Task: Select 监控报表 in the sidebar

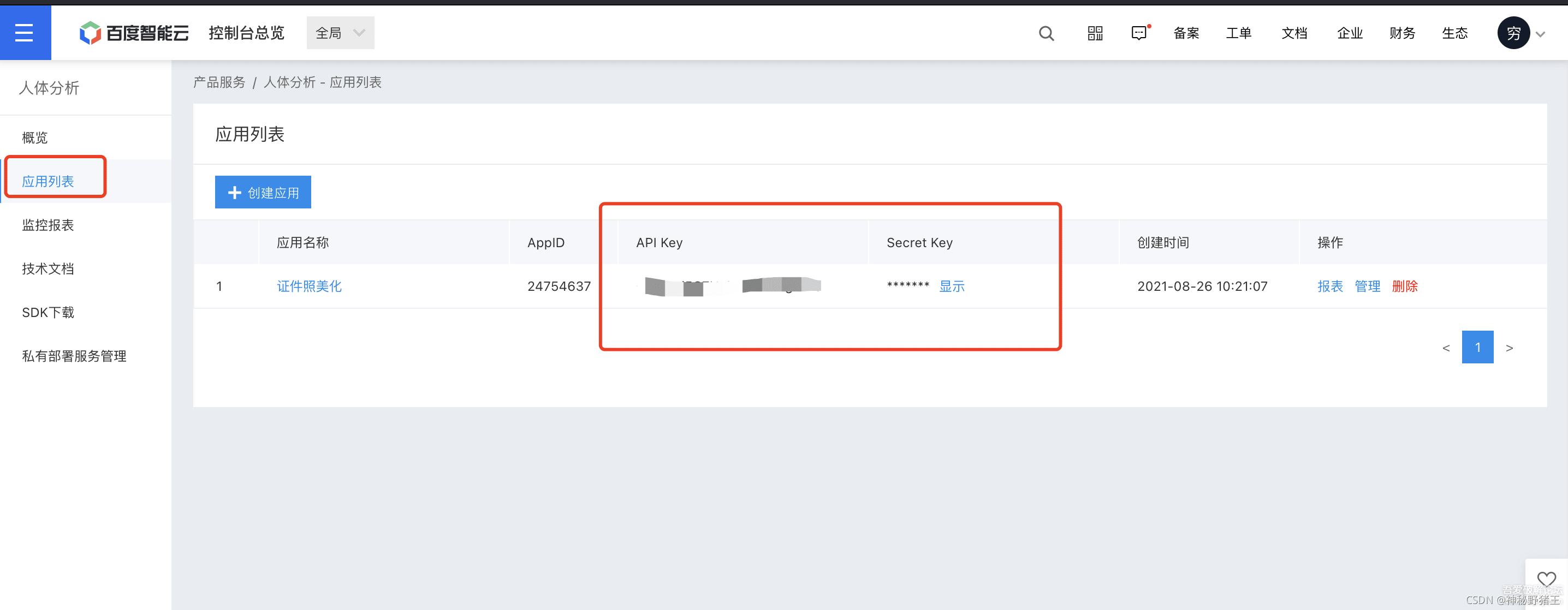Action: [x=47, y=225]
